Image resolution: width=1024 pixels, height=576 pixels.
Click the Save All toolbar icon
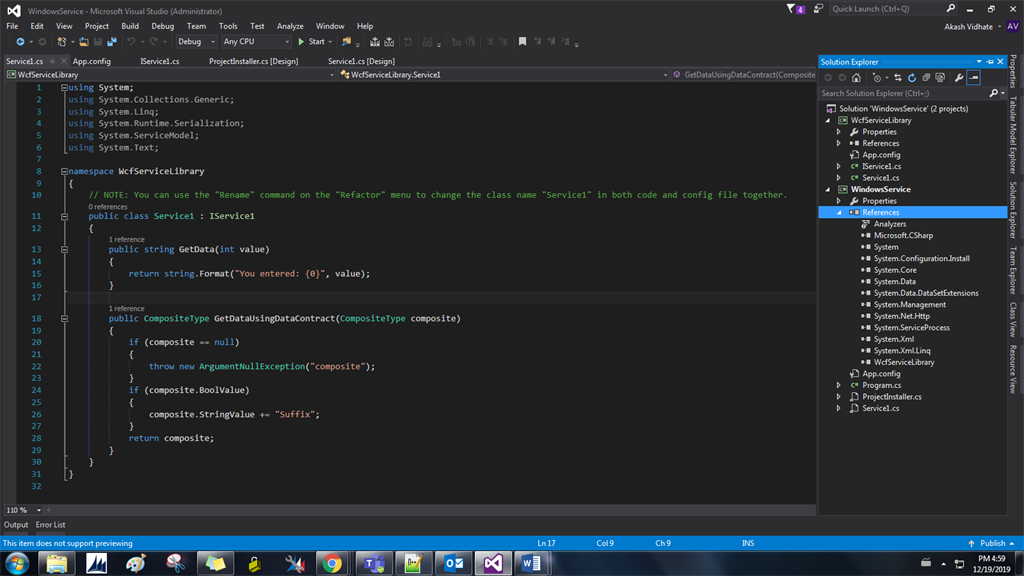click(x=114, y=41)
